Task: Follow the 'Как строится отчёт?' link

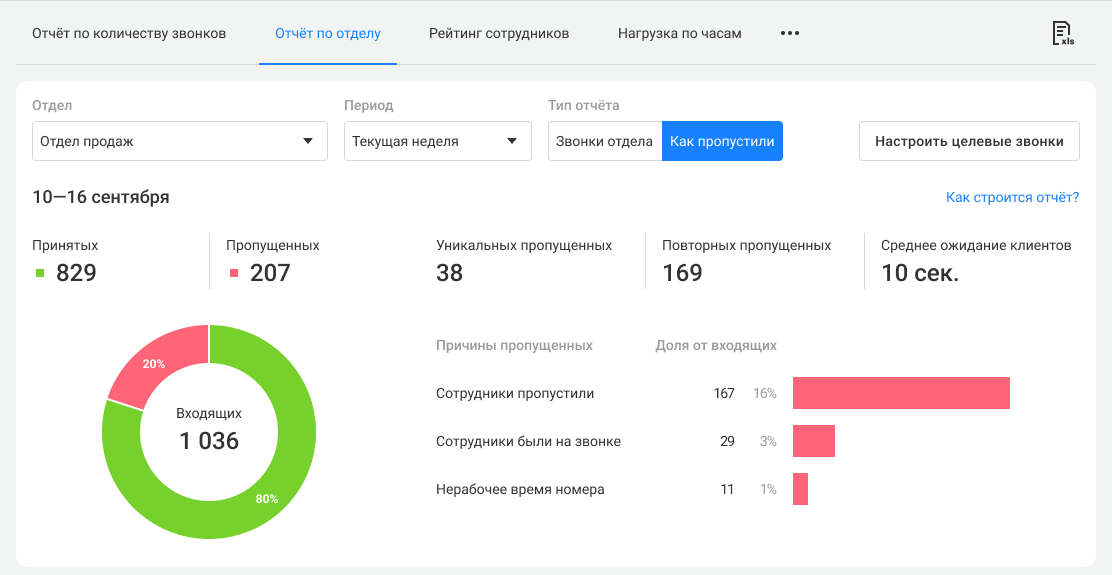Action: pos(1012,197)
